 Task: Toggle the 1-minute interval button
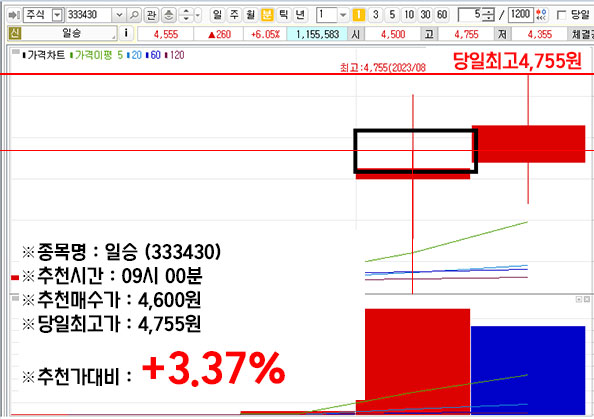(358, 15)
